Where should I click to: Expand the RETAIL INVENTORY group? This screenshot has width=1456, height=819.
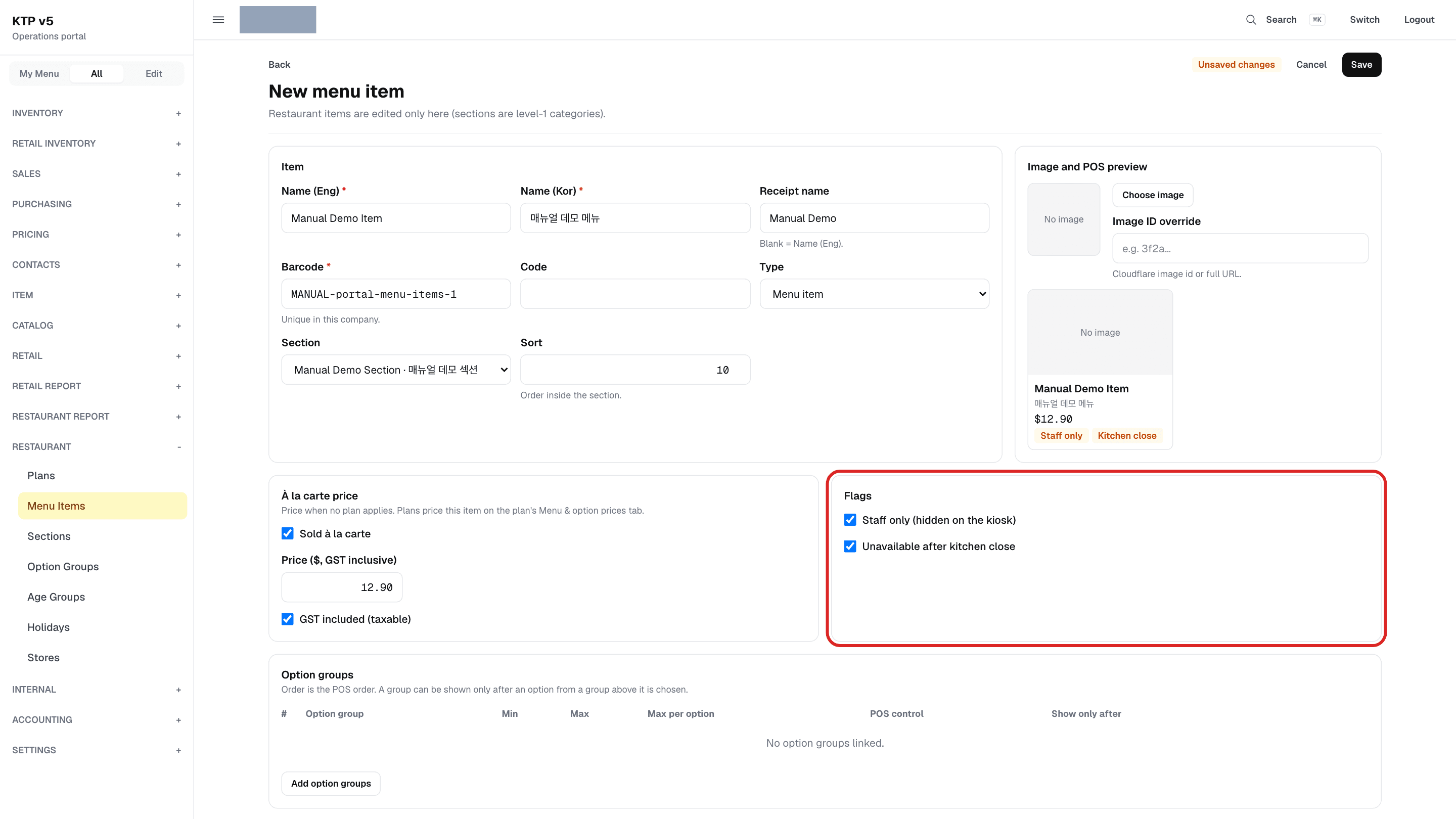(97, 144)
